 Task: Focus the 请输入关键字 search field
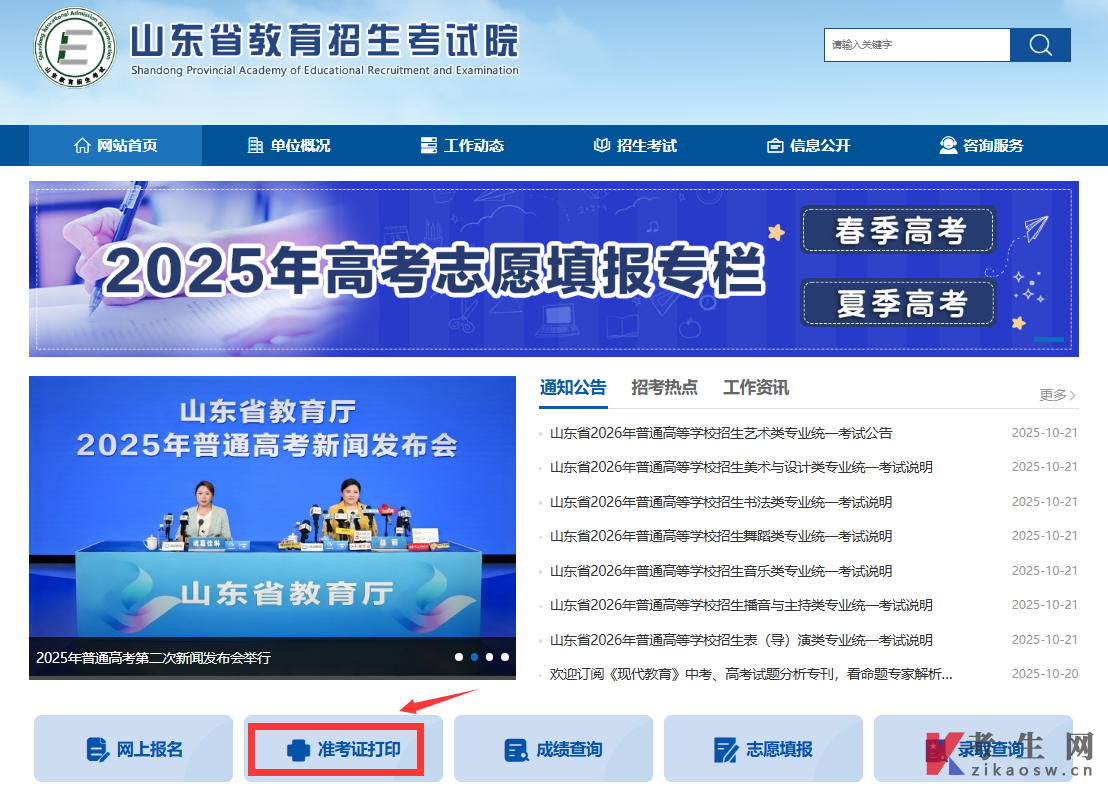click(917, 45)
